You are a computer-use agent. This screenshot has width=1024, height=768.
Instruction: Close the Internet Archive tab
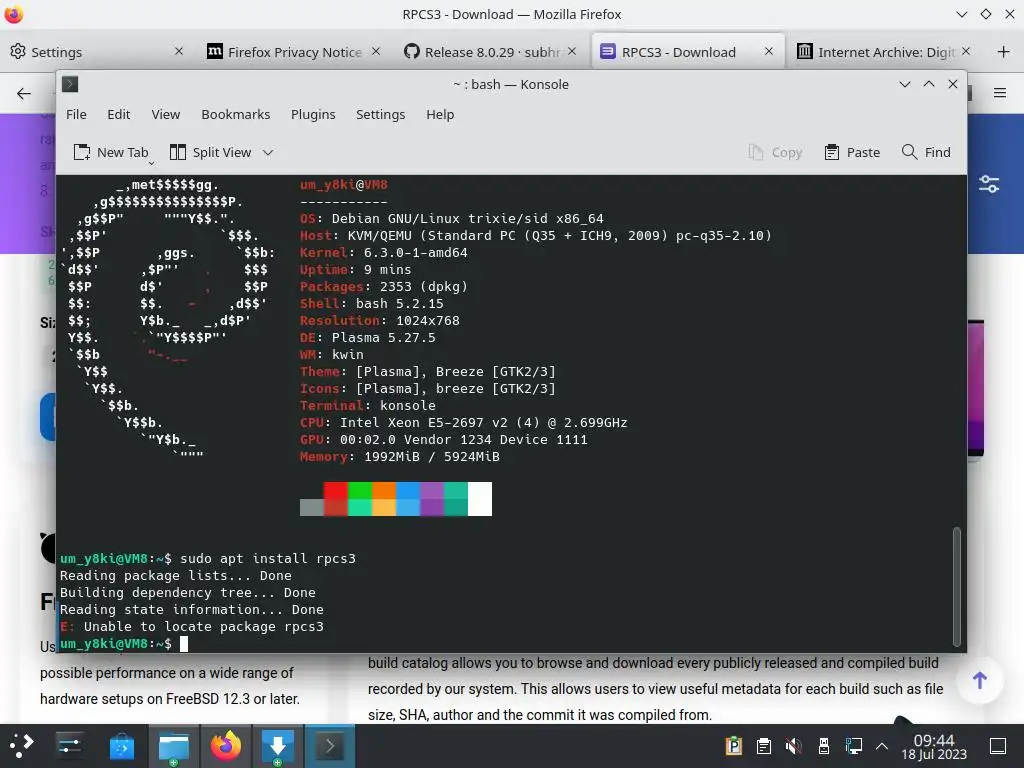click(x=966, y=51)
